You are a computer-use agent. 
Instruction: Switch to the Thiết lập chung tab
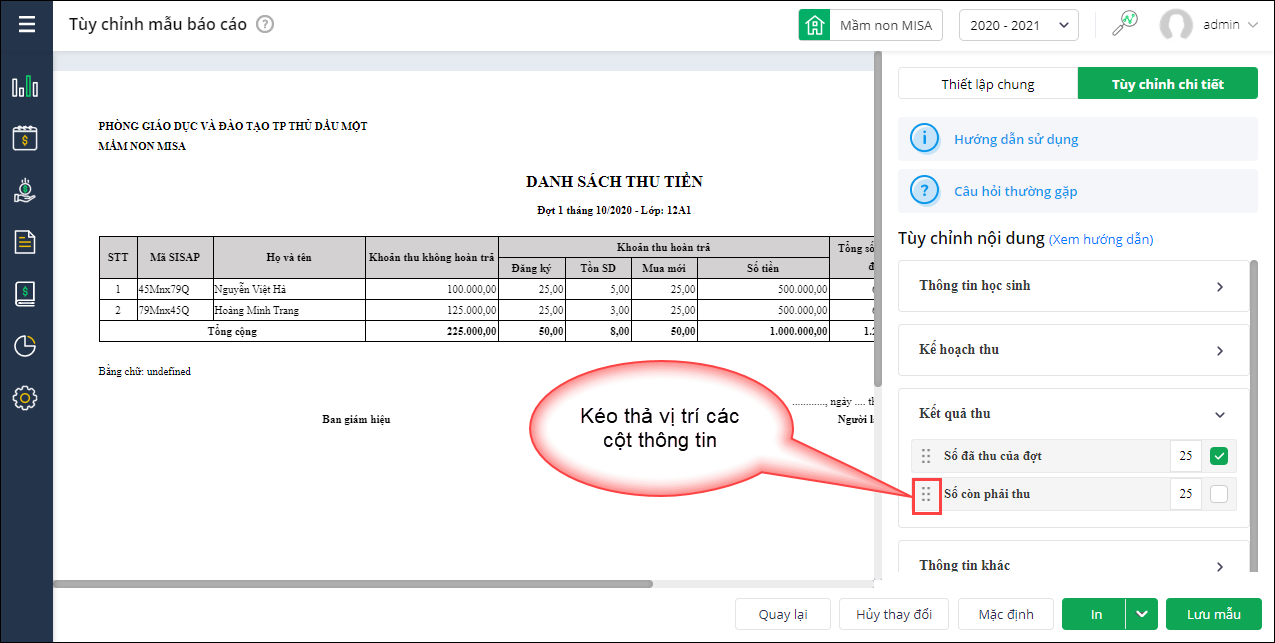click(988, 84)
